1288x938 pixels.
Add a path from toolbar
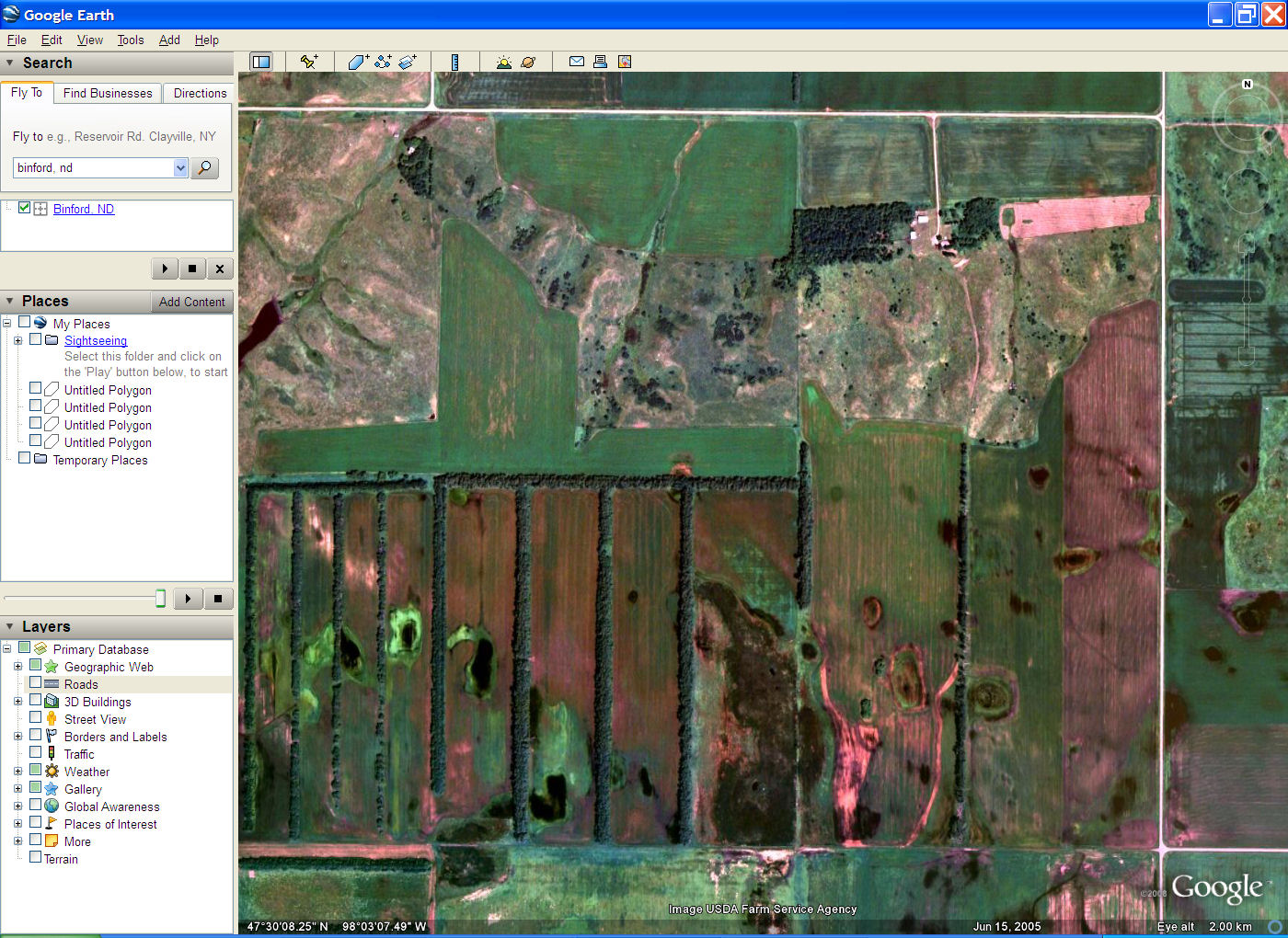point(383,62)
